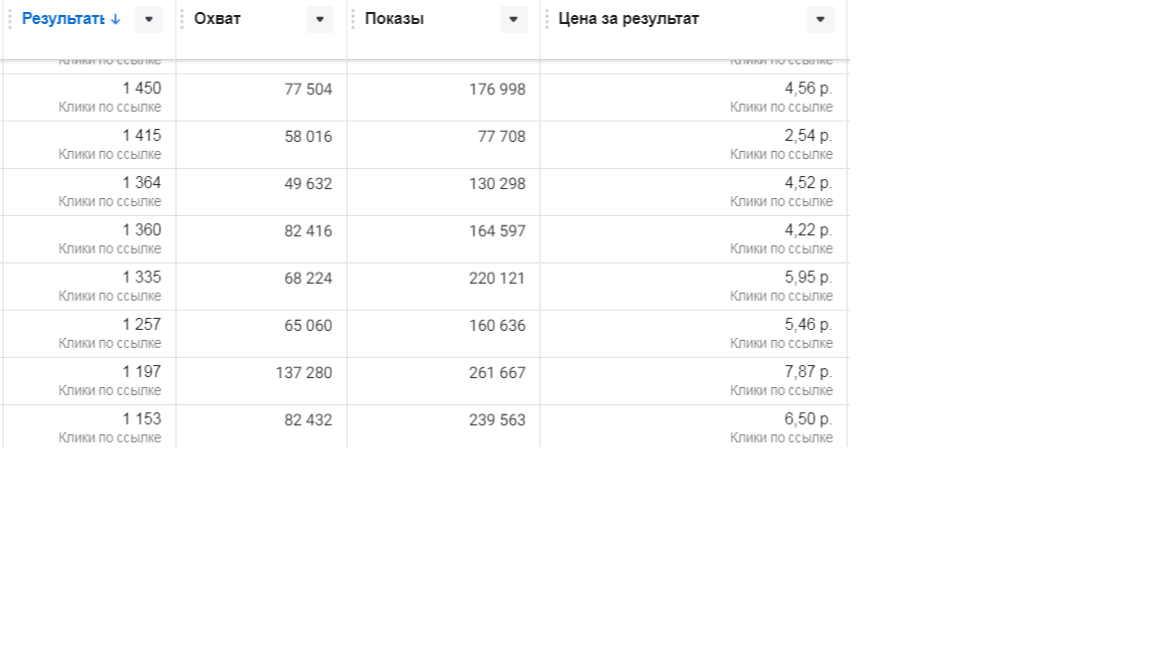This screenshot has width=1152, height=648.
Task: Open the Результаты column dropdown arrow
Action: pos(148,19)
